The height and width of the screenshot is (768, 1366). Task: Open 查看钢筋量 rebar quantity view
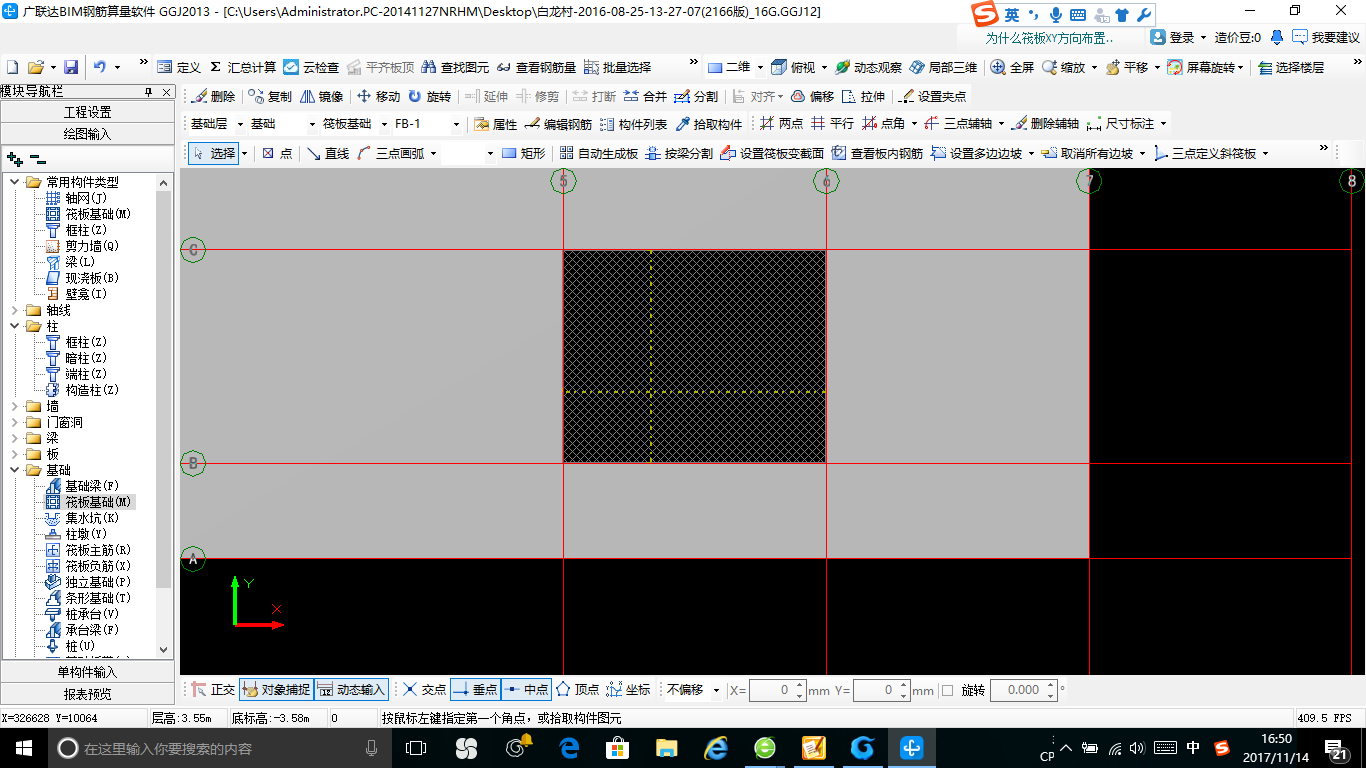[536, 67]
